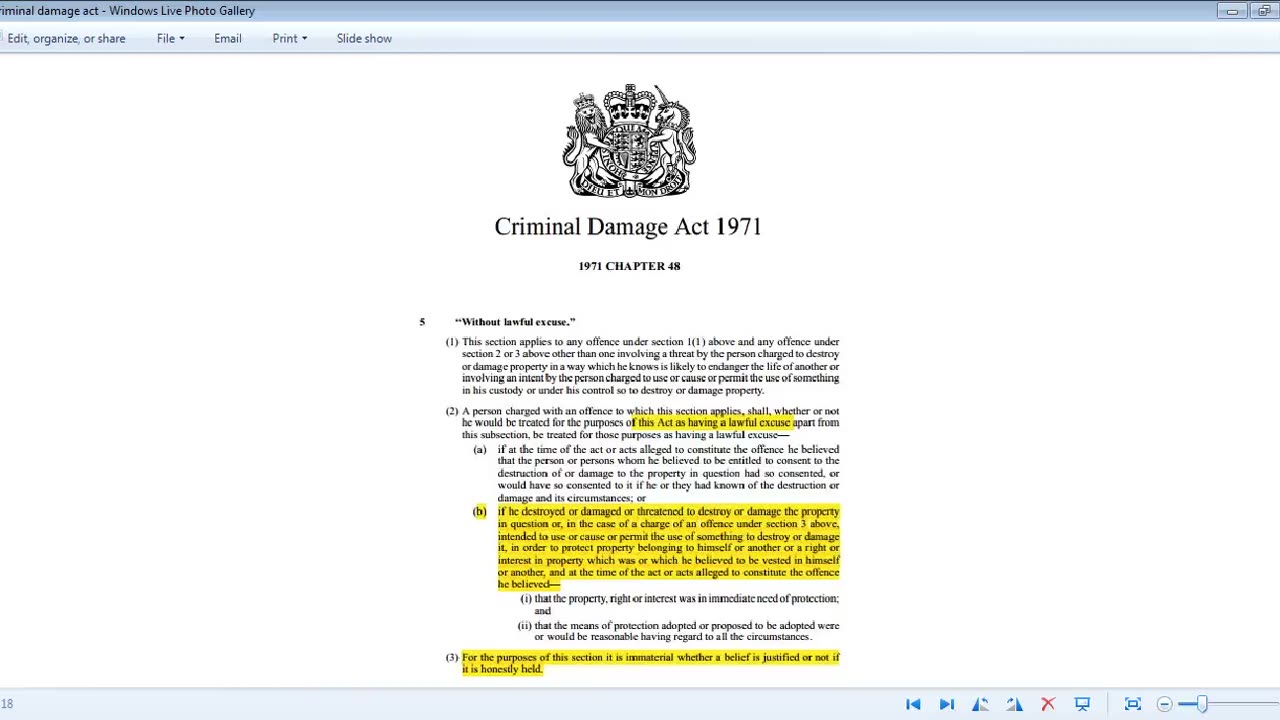Click the 'Criminal Damage Act 1971' heading

click(628, 226)
